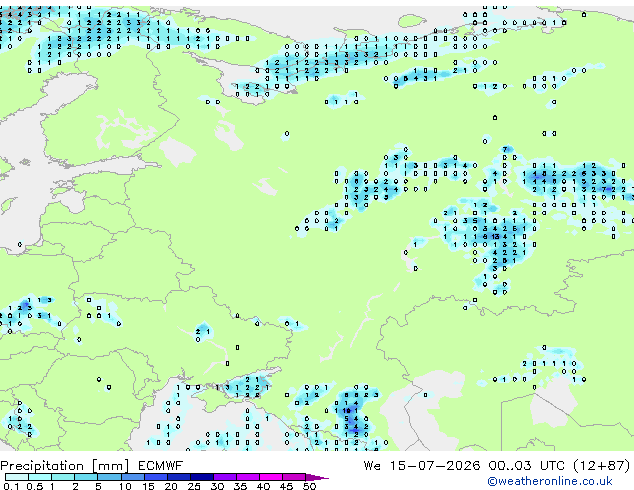Click the '35' legend scale label
634x490 pixels.
coord(240,486)
